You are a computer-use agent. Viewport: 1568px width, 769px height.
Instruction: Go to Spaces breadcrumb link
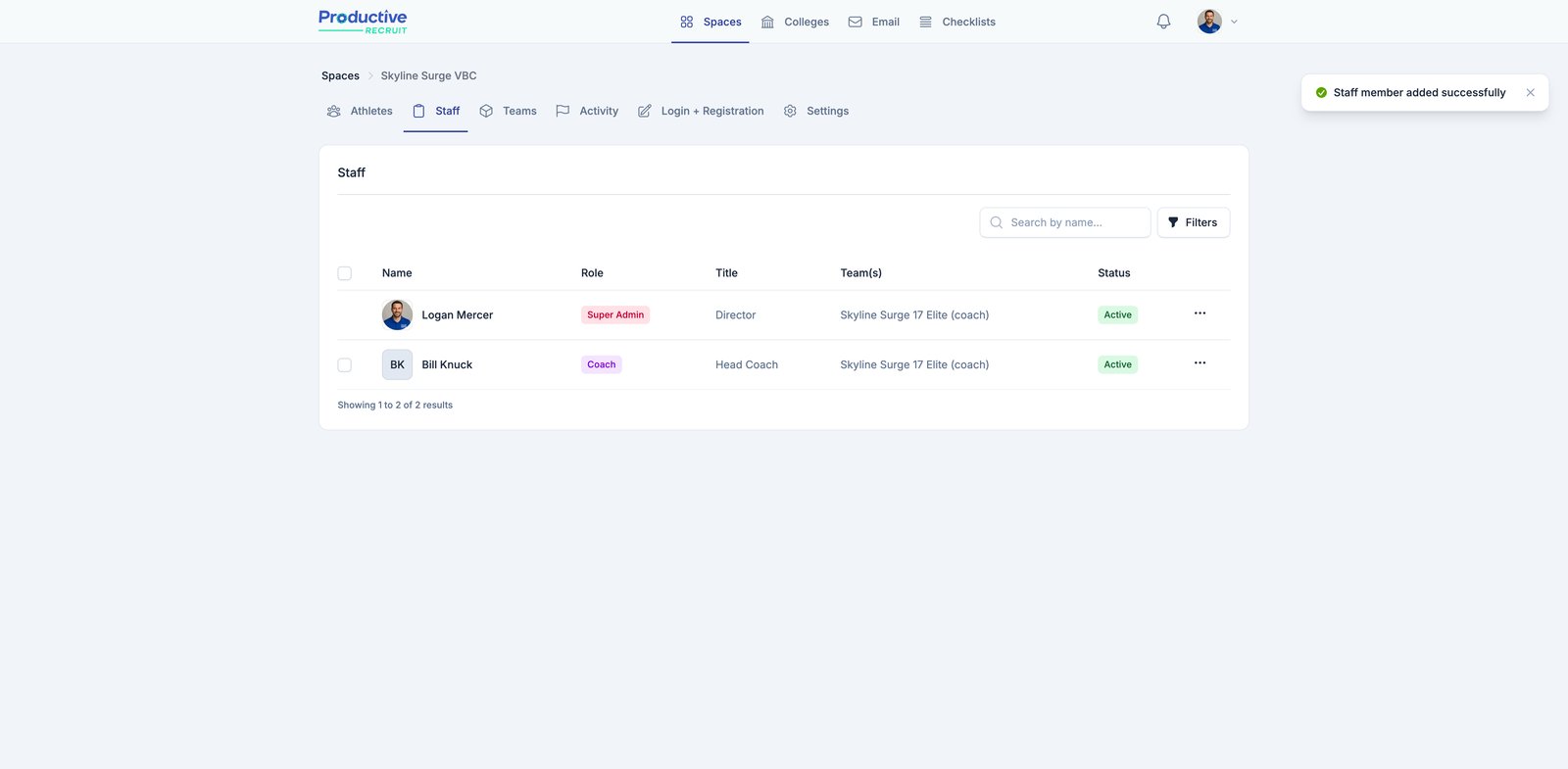click(x=340, y=75)
